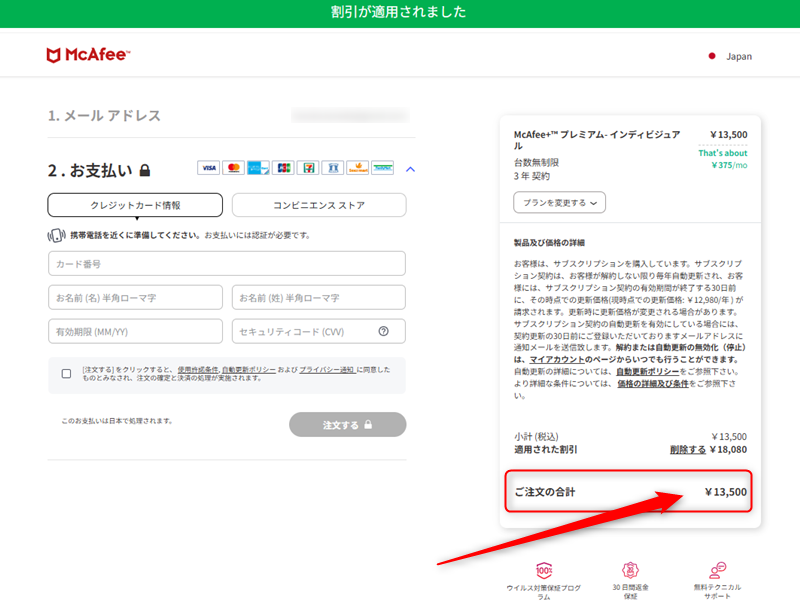This screenshot has width=800, height=610.
Task: Click the 小計 (税込) label
Action: [536, 437]
